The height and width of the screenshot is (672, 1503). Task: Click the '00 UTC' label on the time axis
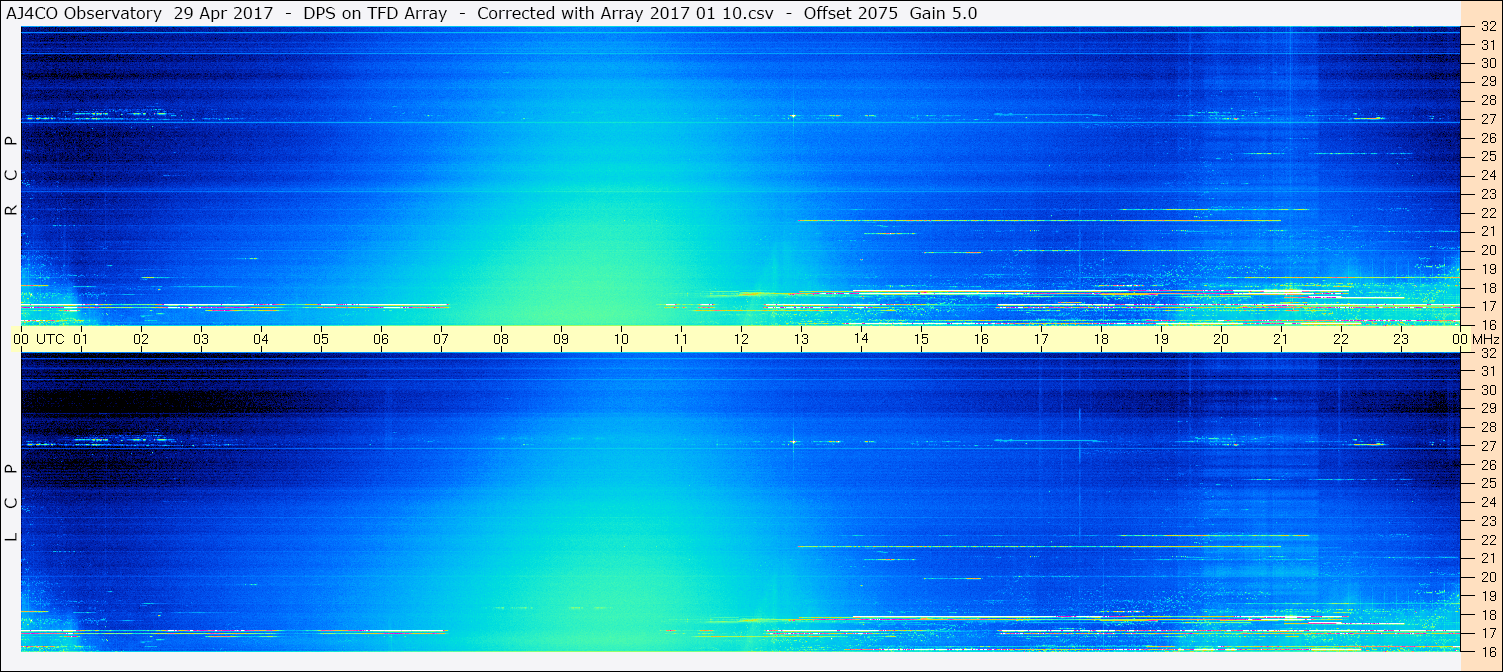38,339
